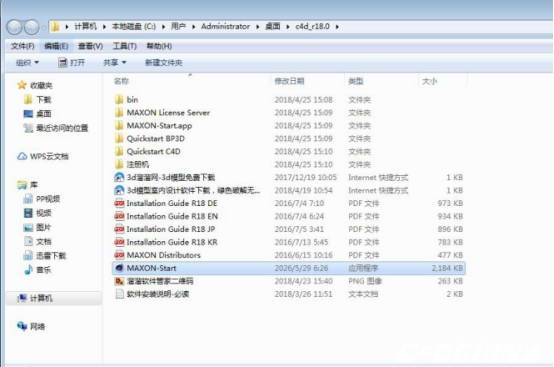Open the 工具(T) menu
Screen dimensions: 554x367
click(x=124, y=46)
